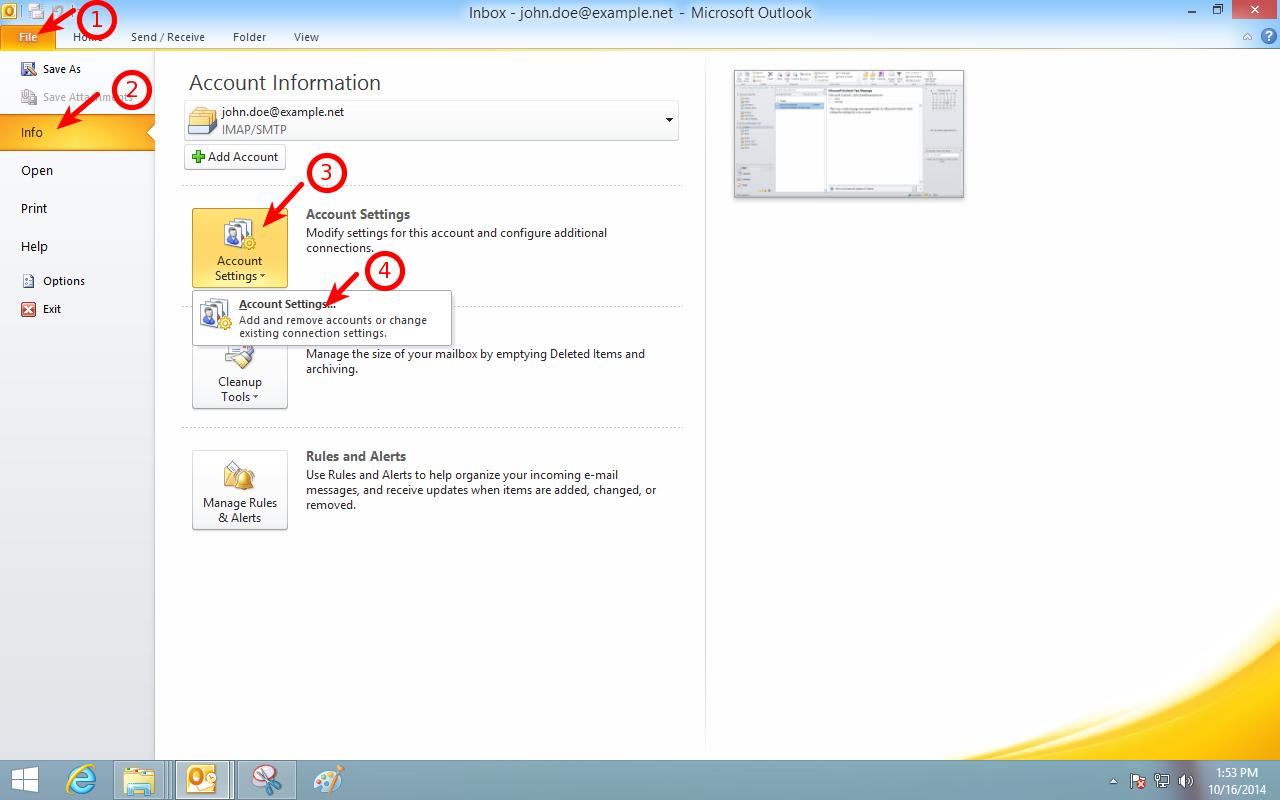The width and height of the screenshot is (1280, 800).
Task: Click the Options page icon
Action: (x=29, y=281)
